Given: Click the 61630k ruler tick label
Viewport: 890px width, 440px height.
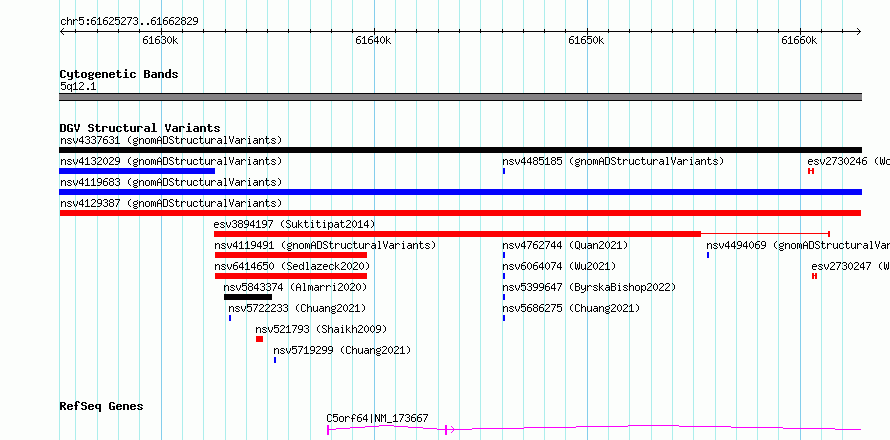Looking at the screenshot, I should [161, 40].
